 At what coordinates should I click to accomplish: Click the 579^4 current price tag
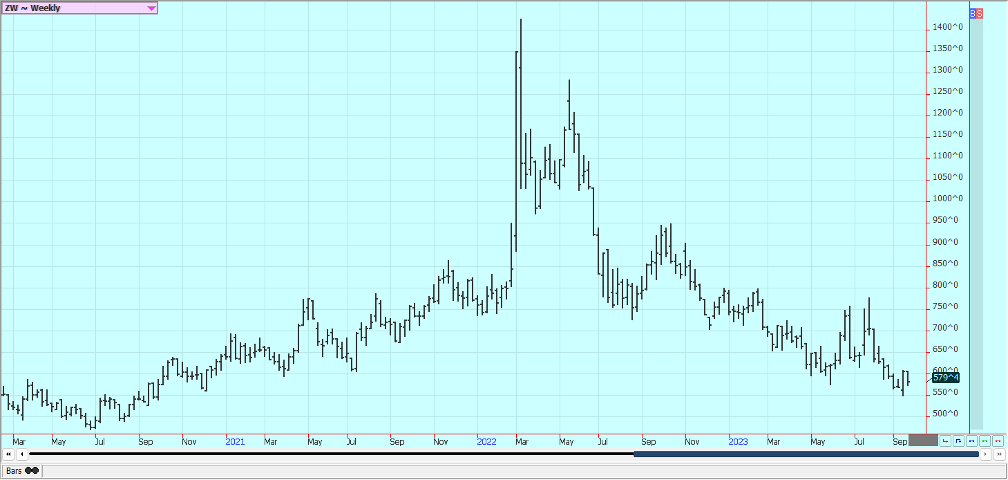[x=946, y=377]
